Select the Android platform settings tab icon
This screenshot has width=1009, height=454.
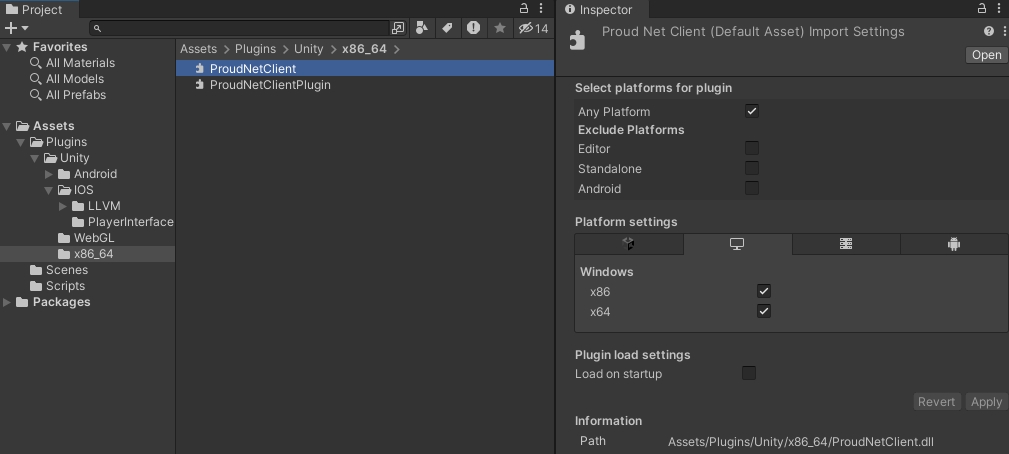pos(953,244)
